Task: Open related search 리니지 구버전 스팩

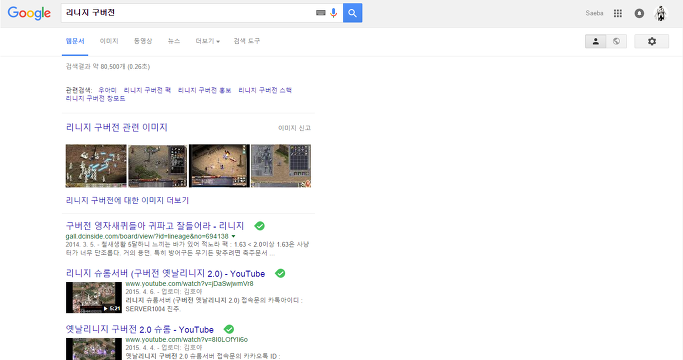Action: pos(265,90)
